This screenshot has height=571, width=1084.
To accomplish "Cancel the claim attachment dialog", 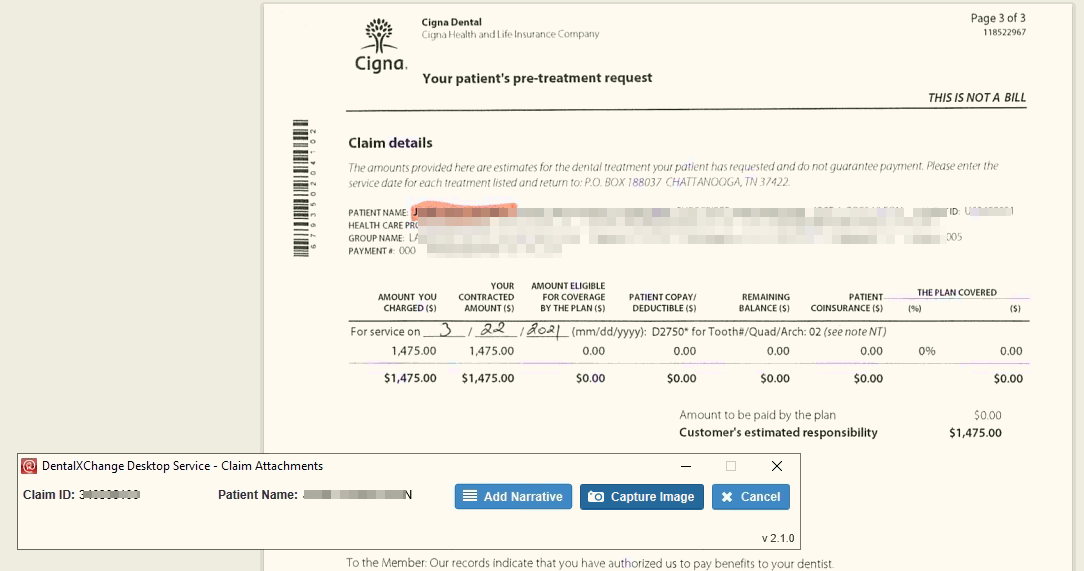I will click(751, 496).
